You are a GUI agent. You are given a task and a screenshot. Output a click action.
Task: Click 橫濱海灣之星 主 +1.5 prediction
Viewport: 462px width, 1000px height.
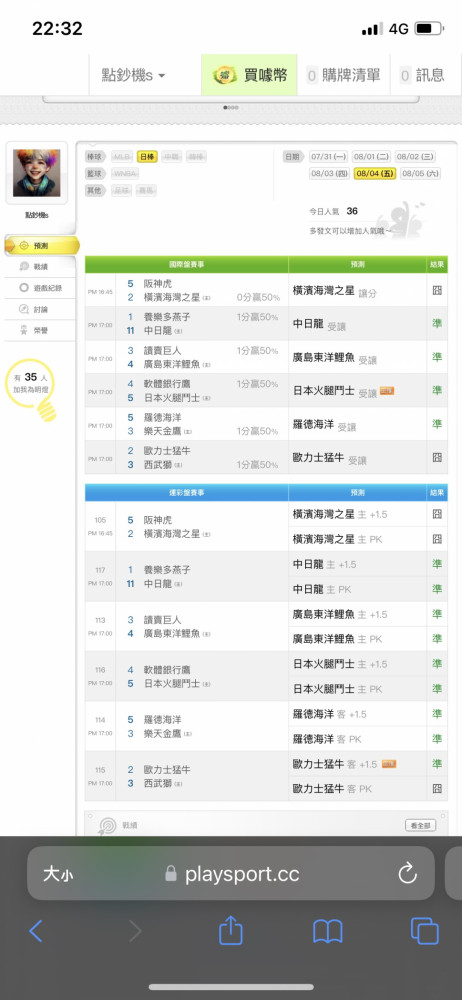[340, 514]
